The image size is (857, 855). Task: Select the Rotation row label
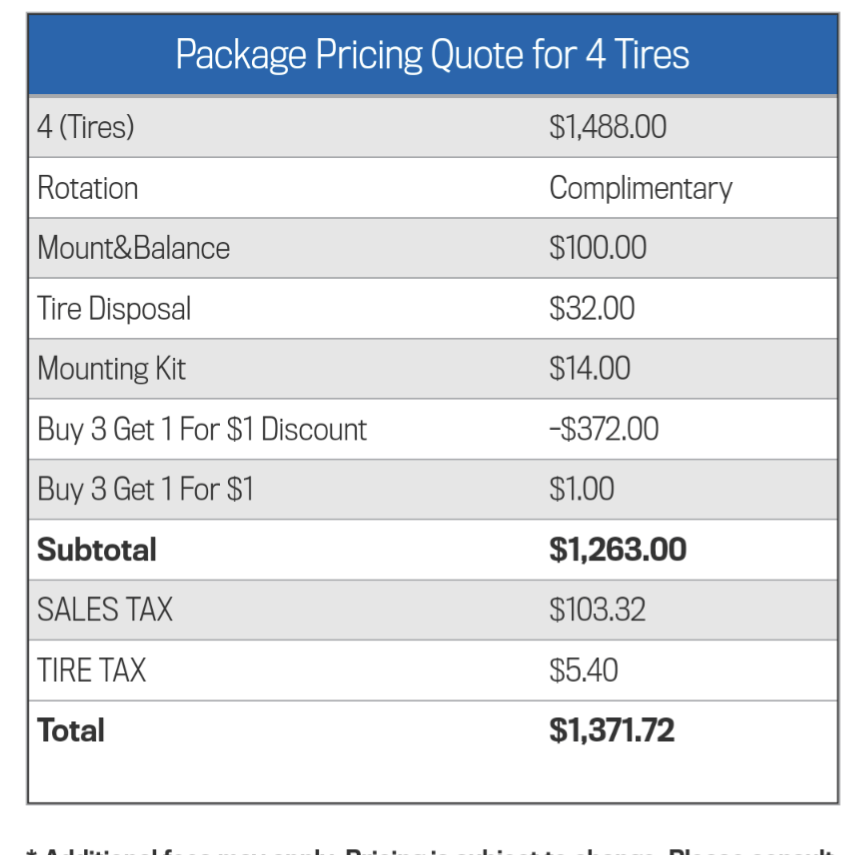click(87, 188)
